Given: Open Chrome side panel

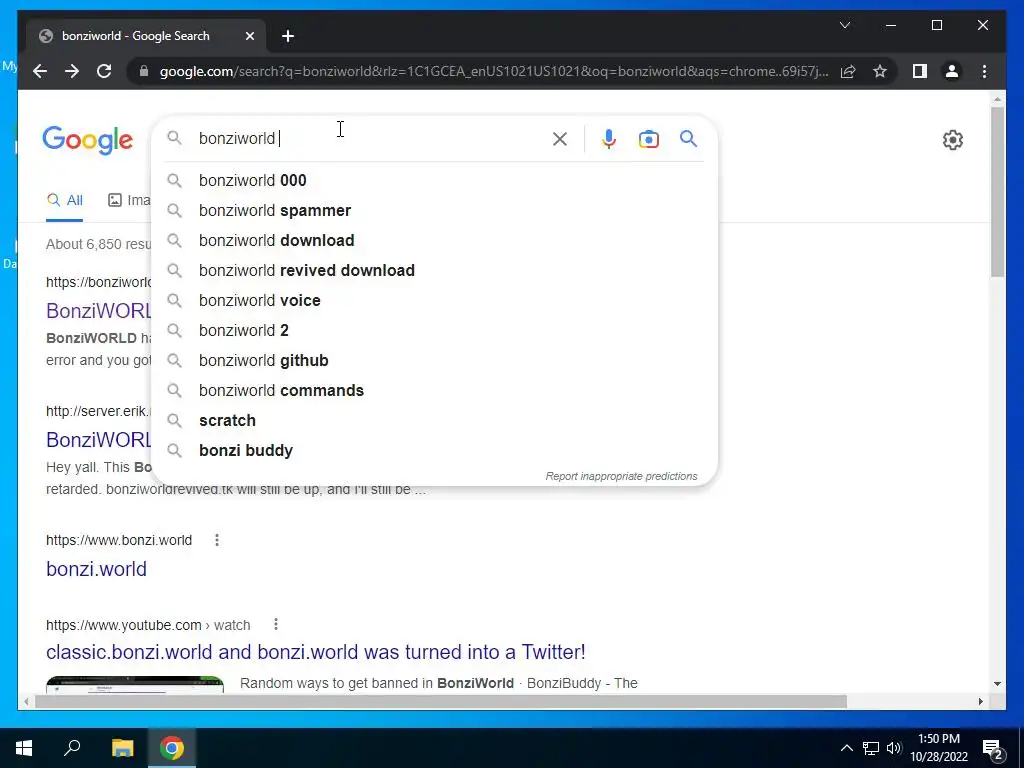Looking at the screenshot, I should tap(920, 71).
